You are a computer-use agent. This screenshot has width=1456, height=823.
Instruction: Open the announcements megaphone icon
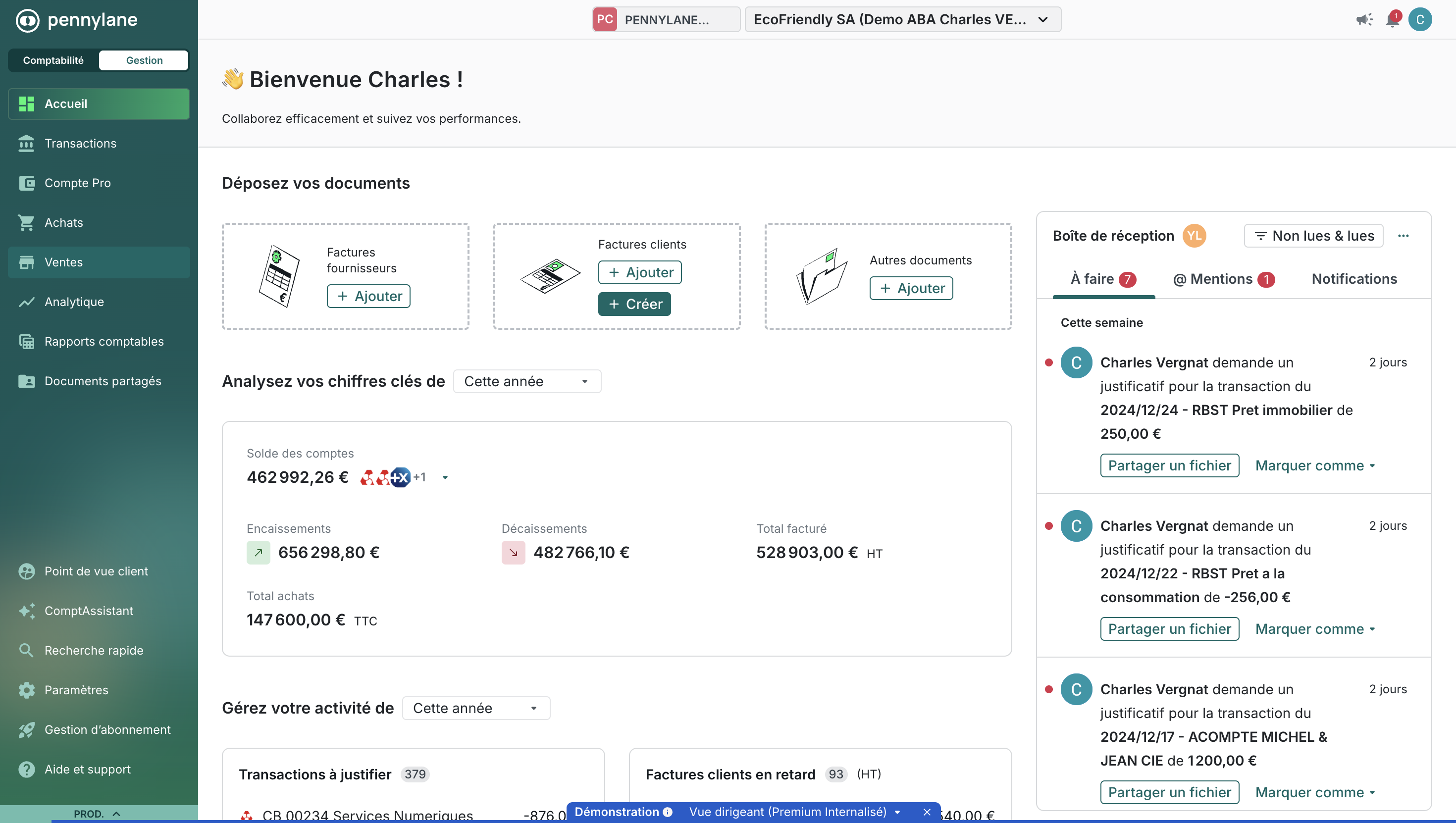(1364, 20)
